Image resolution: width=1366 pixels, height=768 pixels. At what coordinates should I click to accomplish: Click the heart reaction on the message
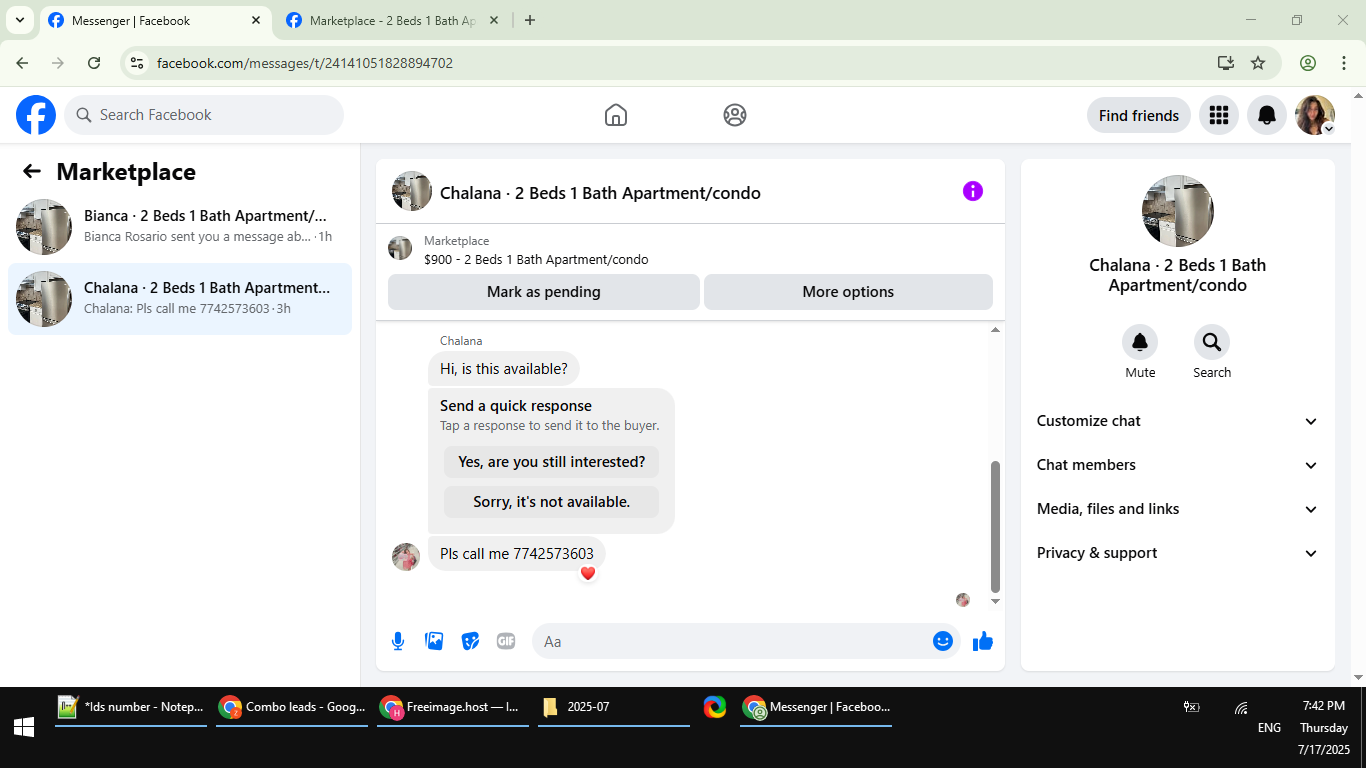point(588,573)
